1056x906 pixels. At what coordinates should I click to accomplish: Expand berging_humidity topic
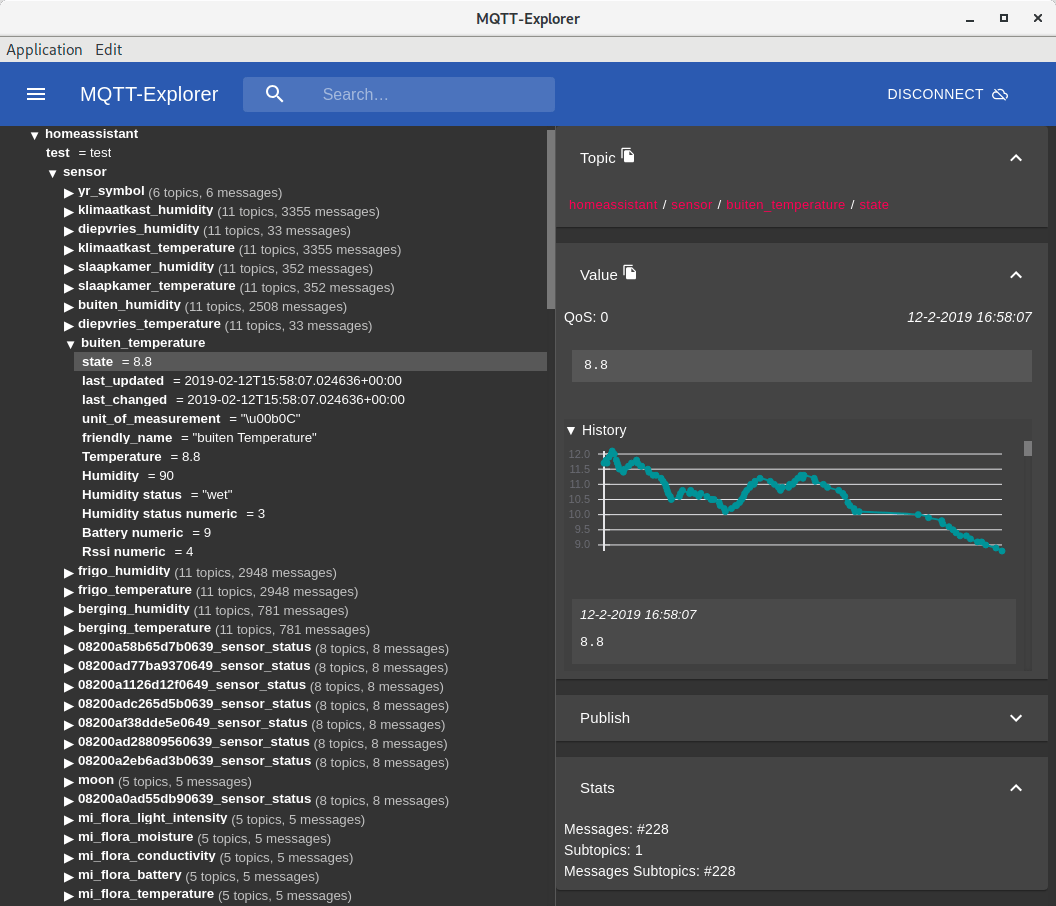(69, 610)
